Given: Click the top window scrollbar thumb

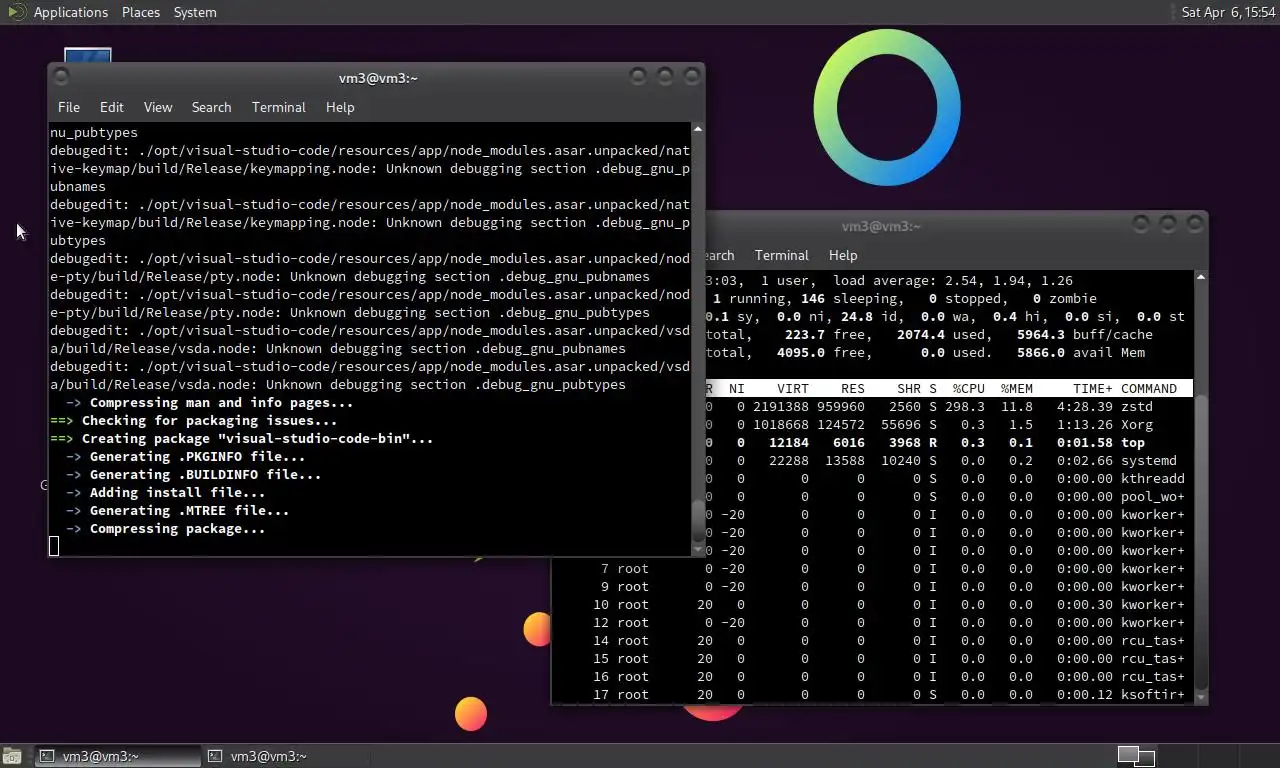Looking at the screenshot, I should [1200, 540].
